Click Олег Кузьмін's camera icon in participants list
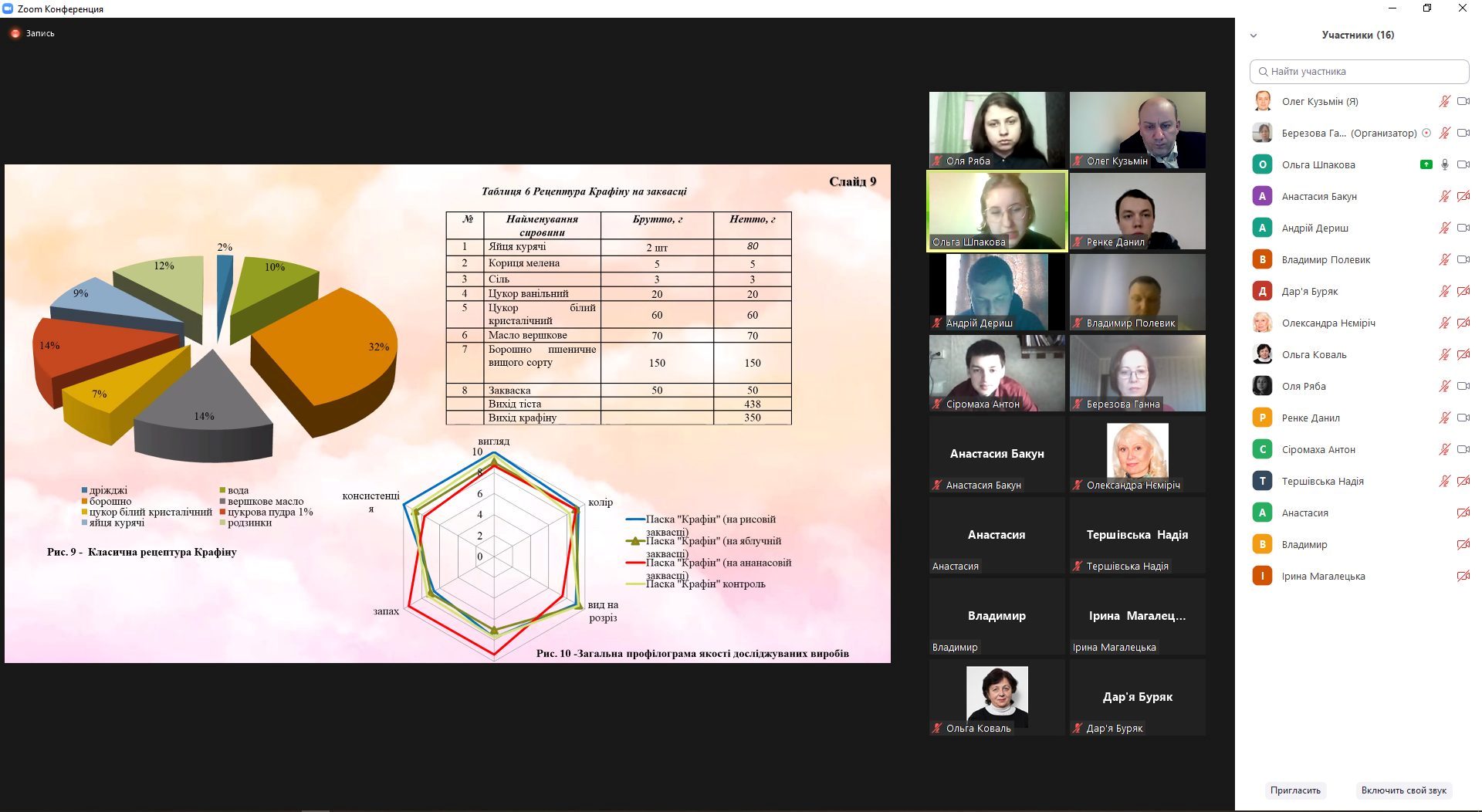 pyautogui.click(x=1463, y=101)
